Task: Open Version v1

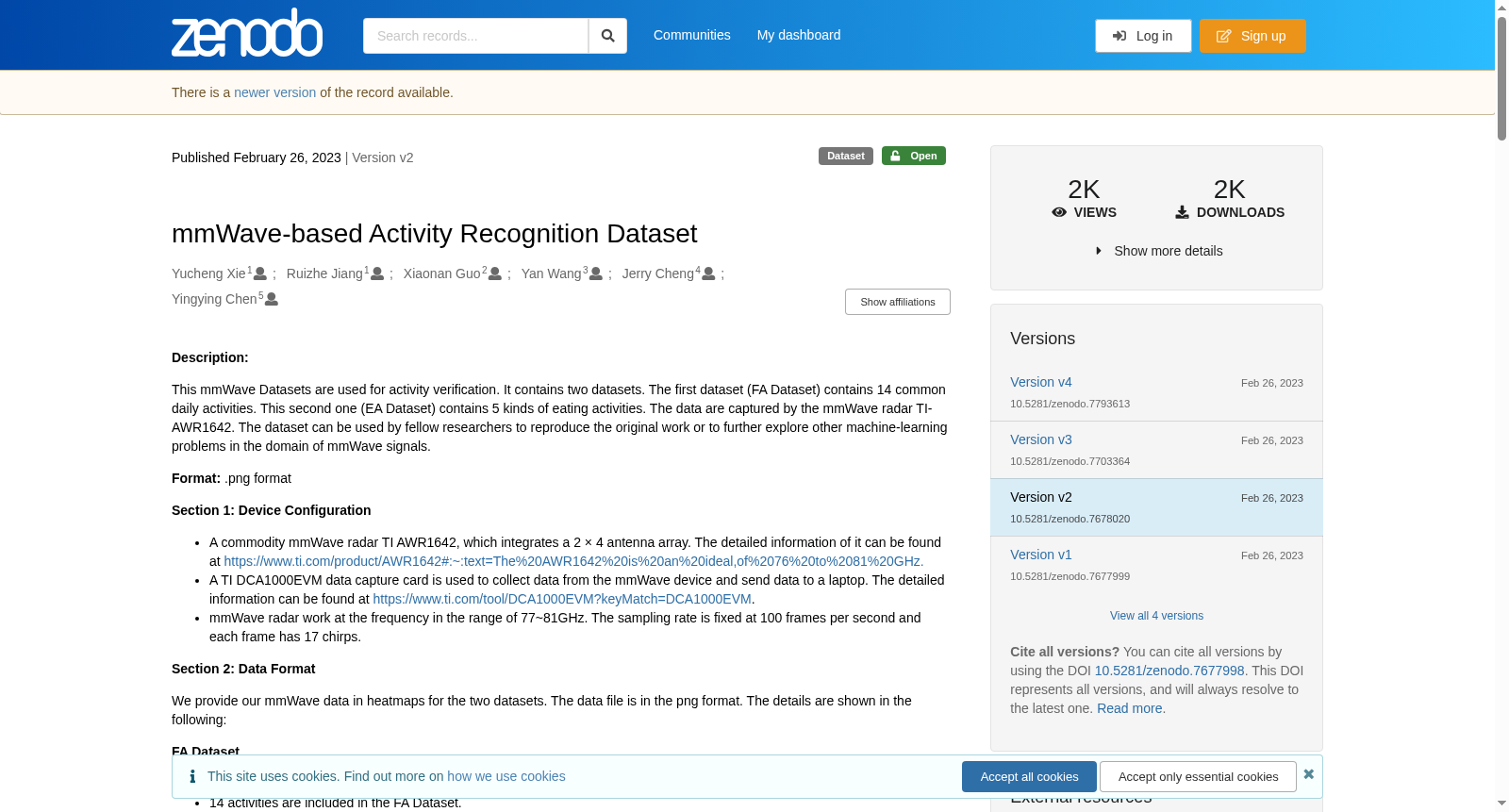Action: tap(1041, 555)
